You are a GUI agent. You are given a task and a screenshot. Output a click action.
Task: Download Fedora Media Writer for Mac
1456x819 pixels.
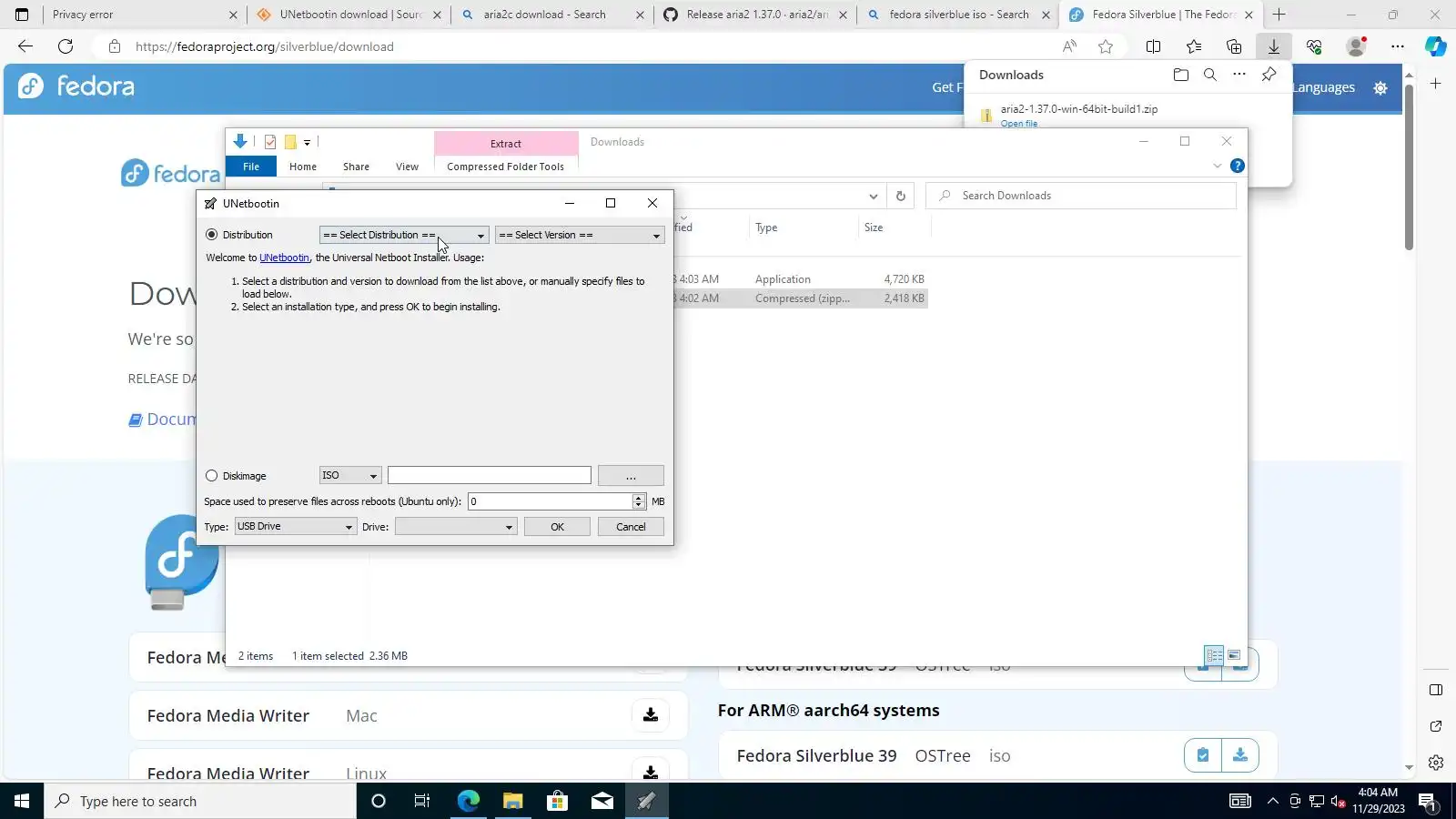pyautogui.click(x=651, y=715)
